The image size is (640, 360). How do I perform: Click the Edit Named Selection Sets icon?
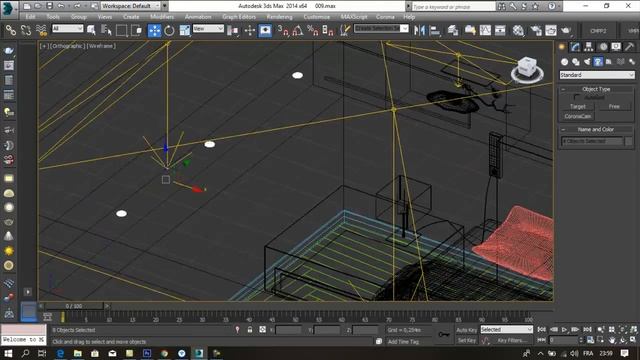tap(345, 30)
